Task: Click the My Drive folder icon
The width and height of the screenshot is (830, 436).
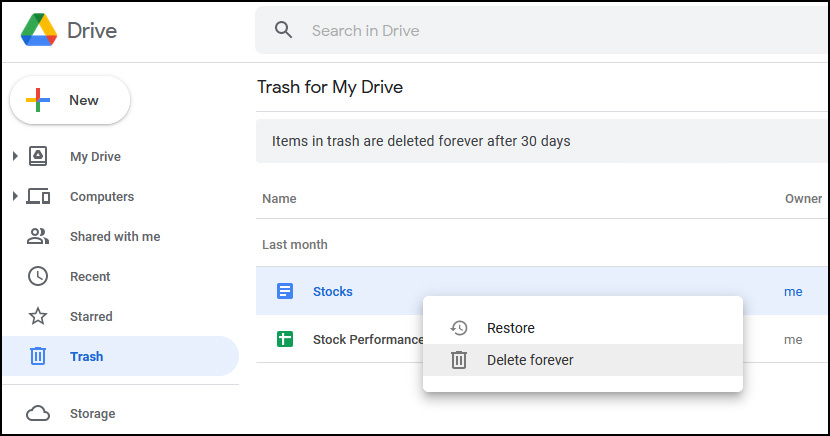Action: click(x=38, y=156)
